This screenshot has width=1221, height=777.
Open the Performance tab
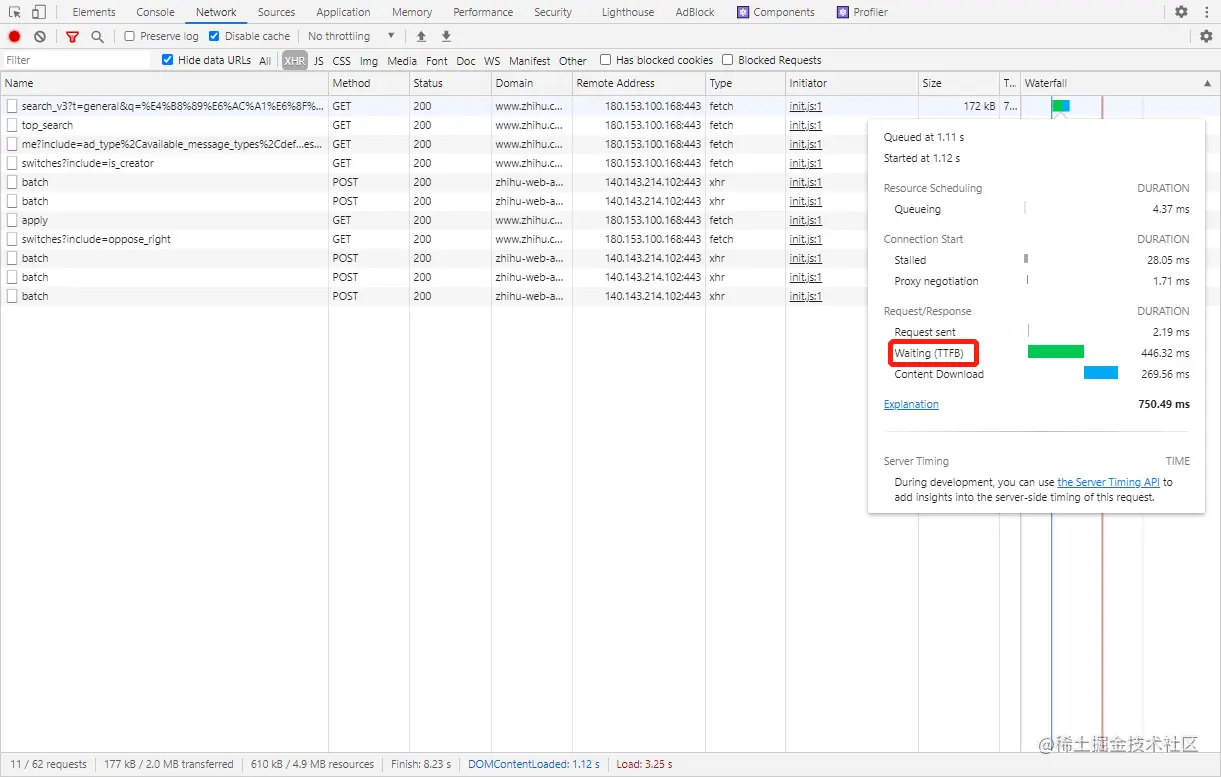click(483, 12)
